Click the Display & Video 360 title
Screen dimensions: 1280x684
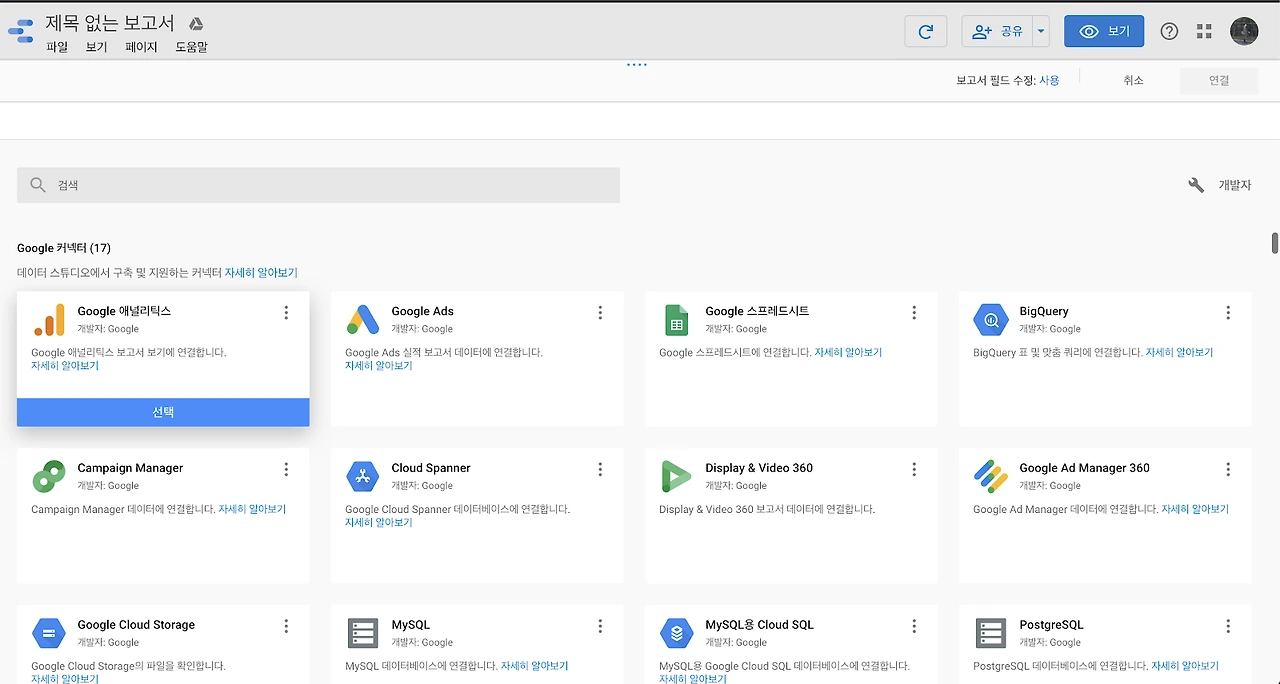tap(759, 468)
